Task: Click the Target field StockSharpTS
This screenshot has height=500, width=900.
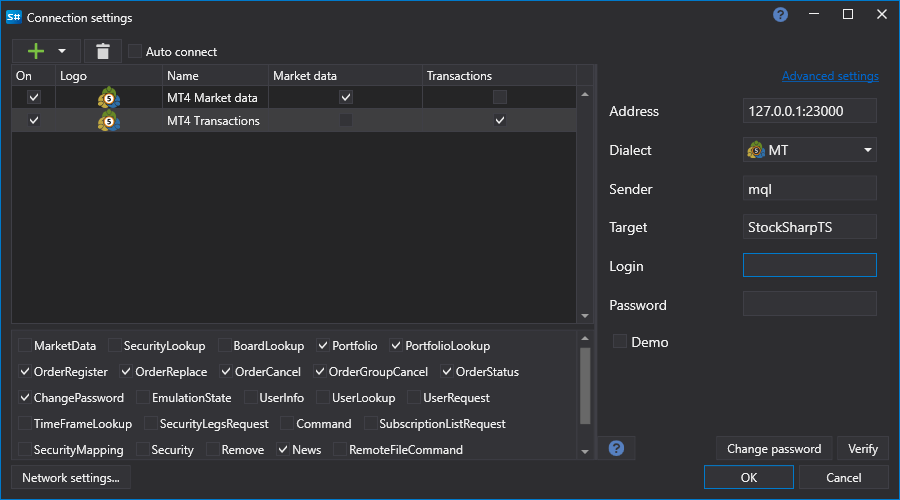Action: (809, 227)
